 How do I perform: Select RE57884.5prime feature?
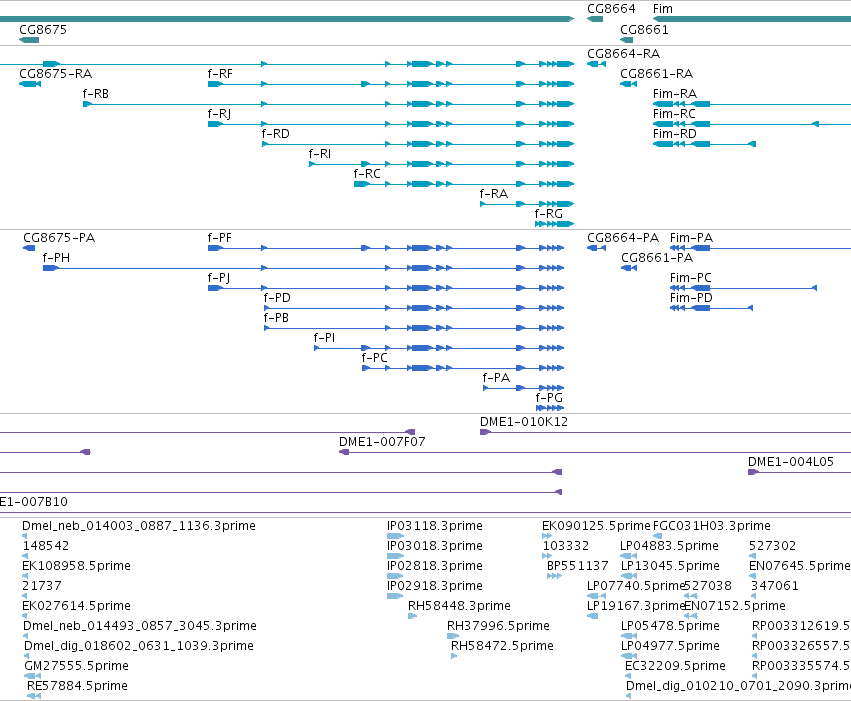78,686
